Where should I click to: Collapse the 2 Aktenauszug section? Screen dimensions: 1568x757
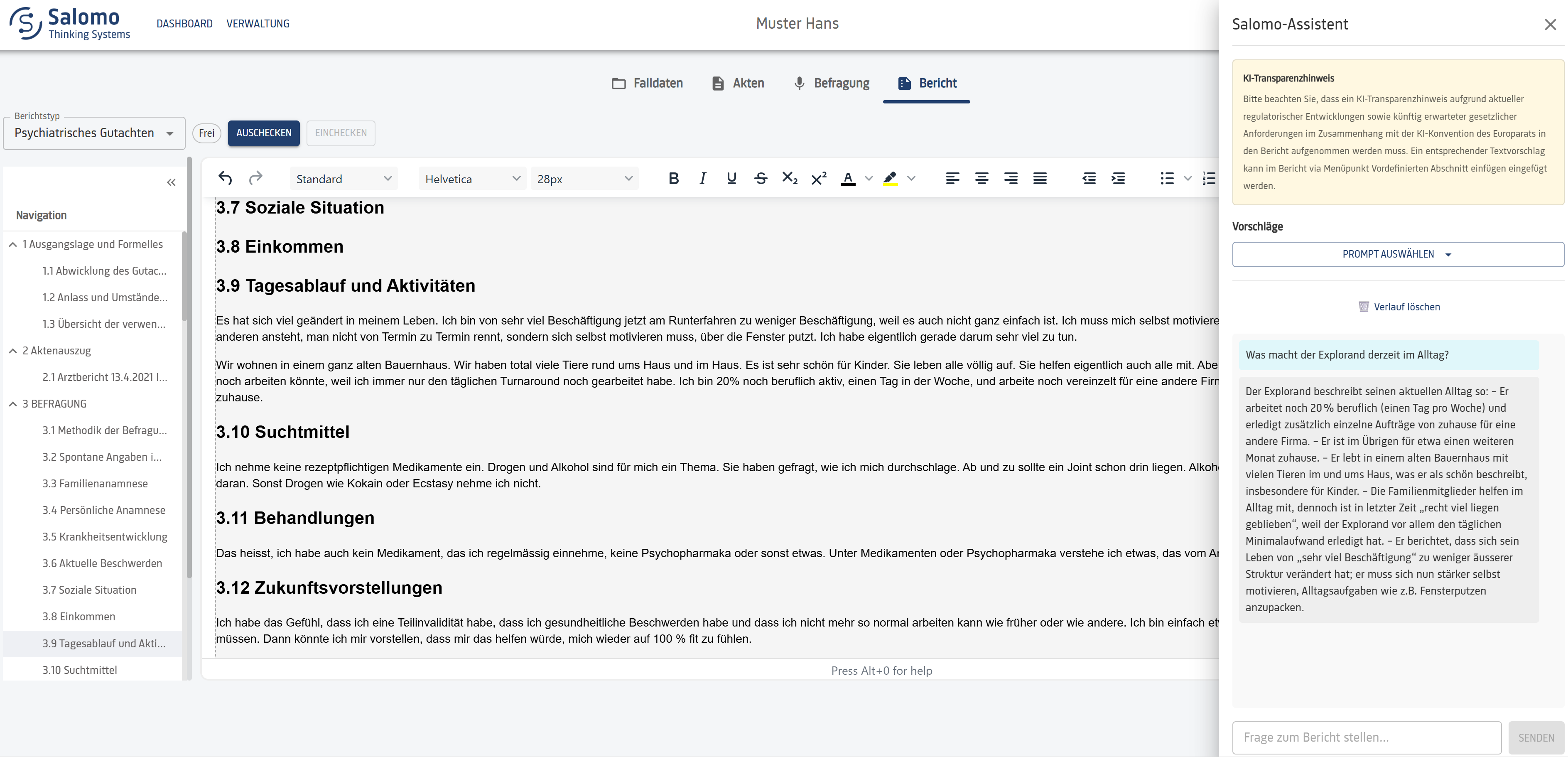point(13,351)
